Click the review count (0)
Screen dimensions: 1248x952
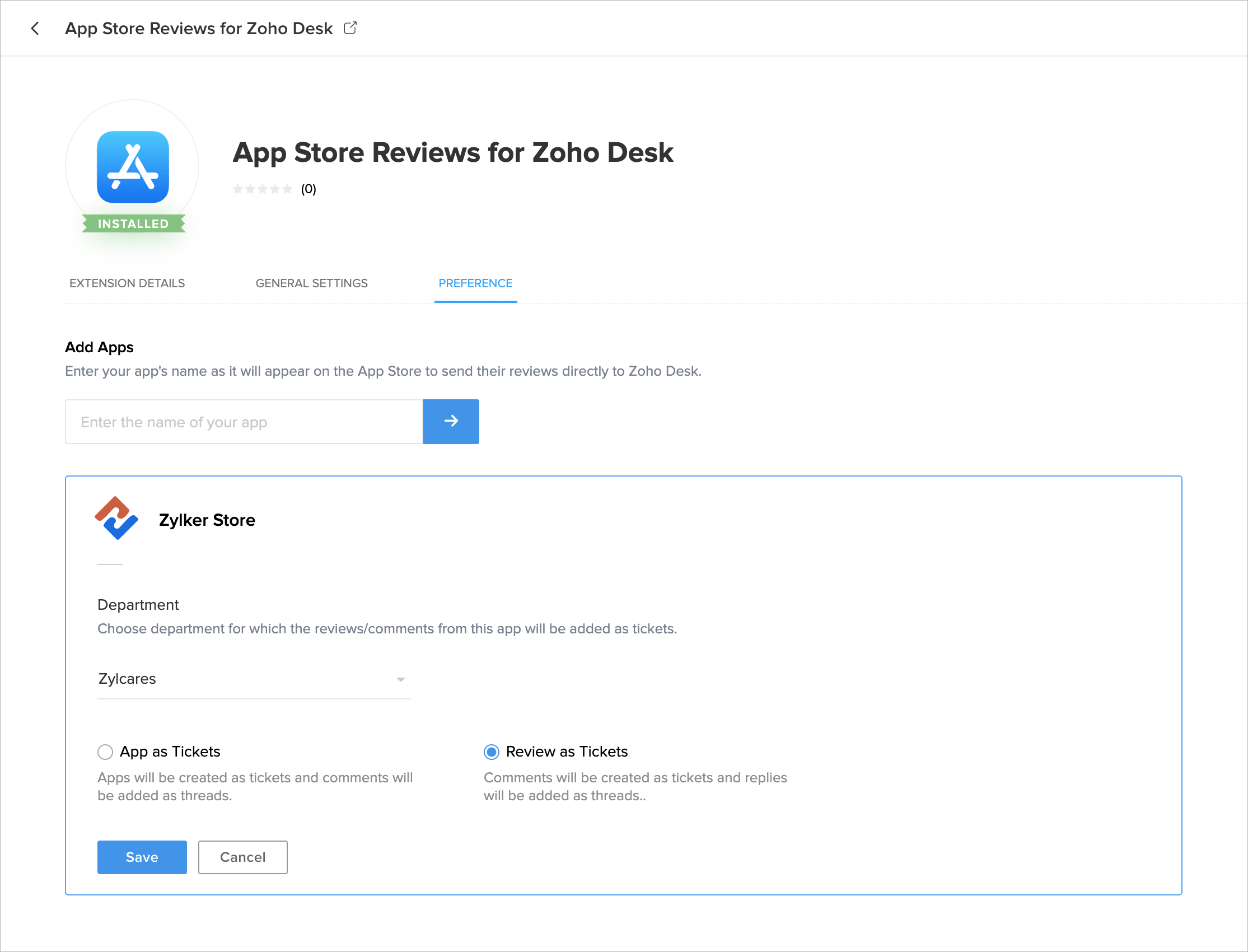[x=309, y=189]
